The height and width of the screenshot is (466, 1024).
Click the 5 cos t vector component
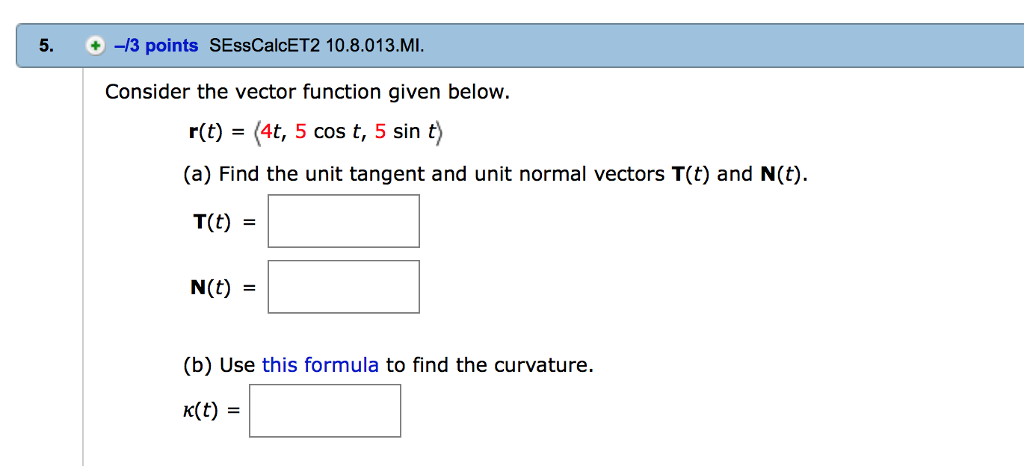pyautogui.click(x=329, y=132)
